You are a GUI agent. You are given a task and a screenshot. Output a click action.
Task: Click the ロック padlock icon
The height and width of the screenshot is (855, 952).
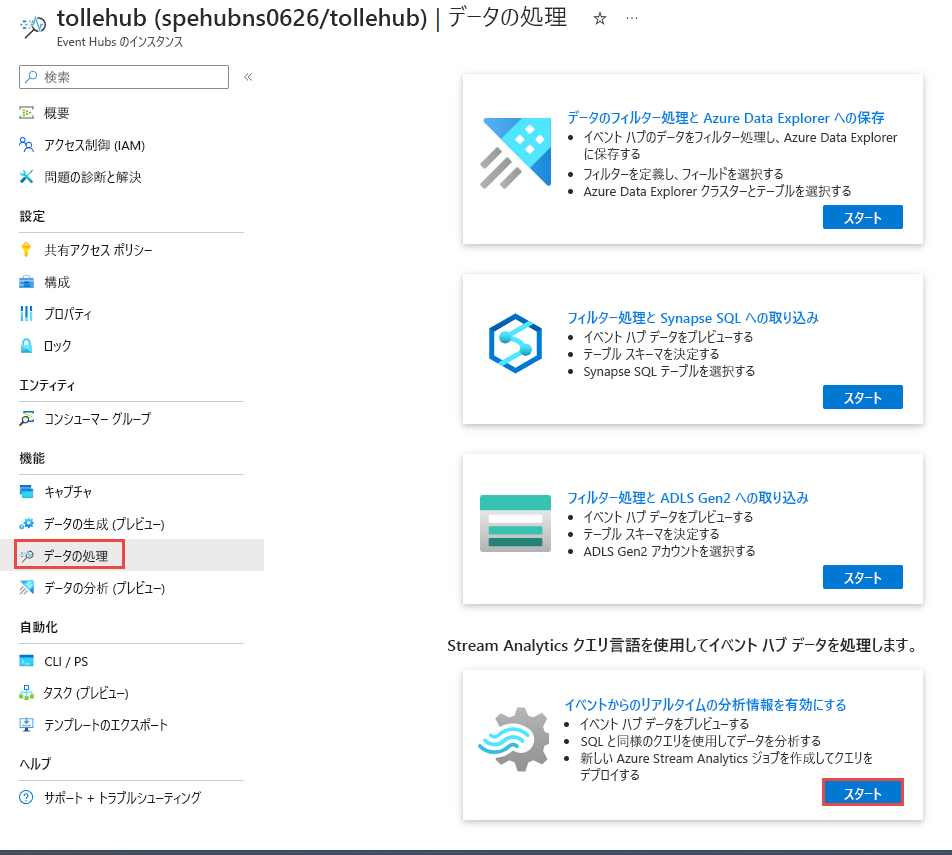pyautogui.click(x=26, y=346)
